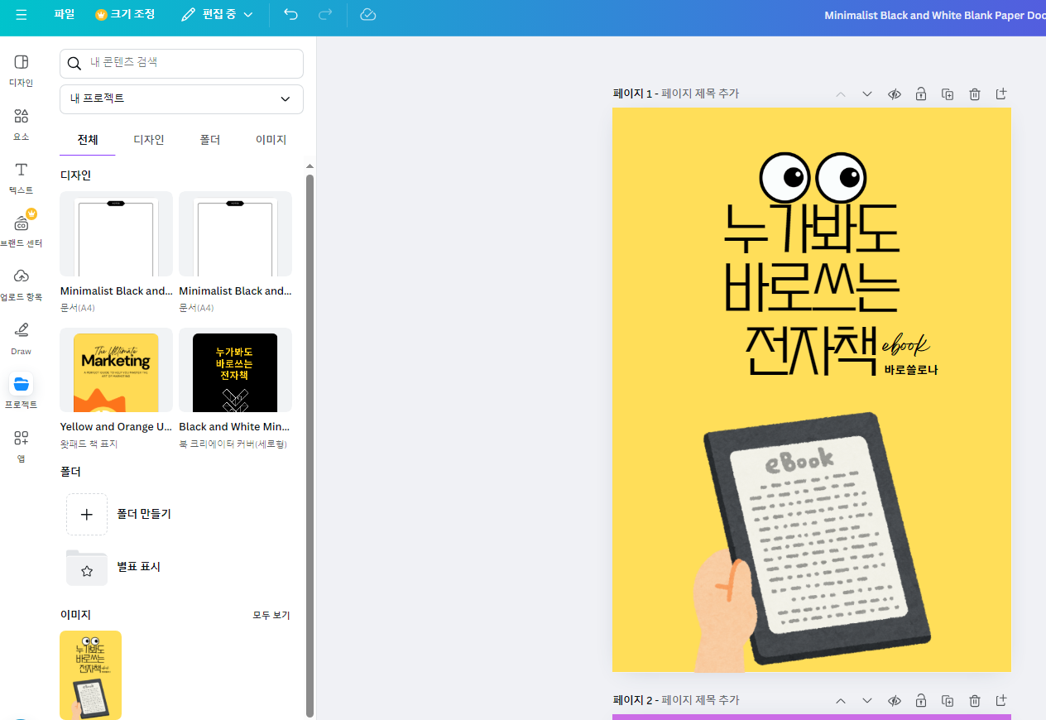Click the cloud save status icon
Screen dimensions: 1046x720
click(368, 14)
